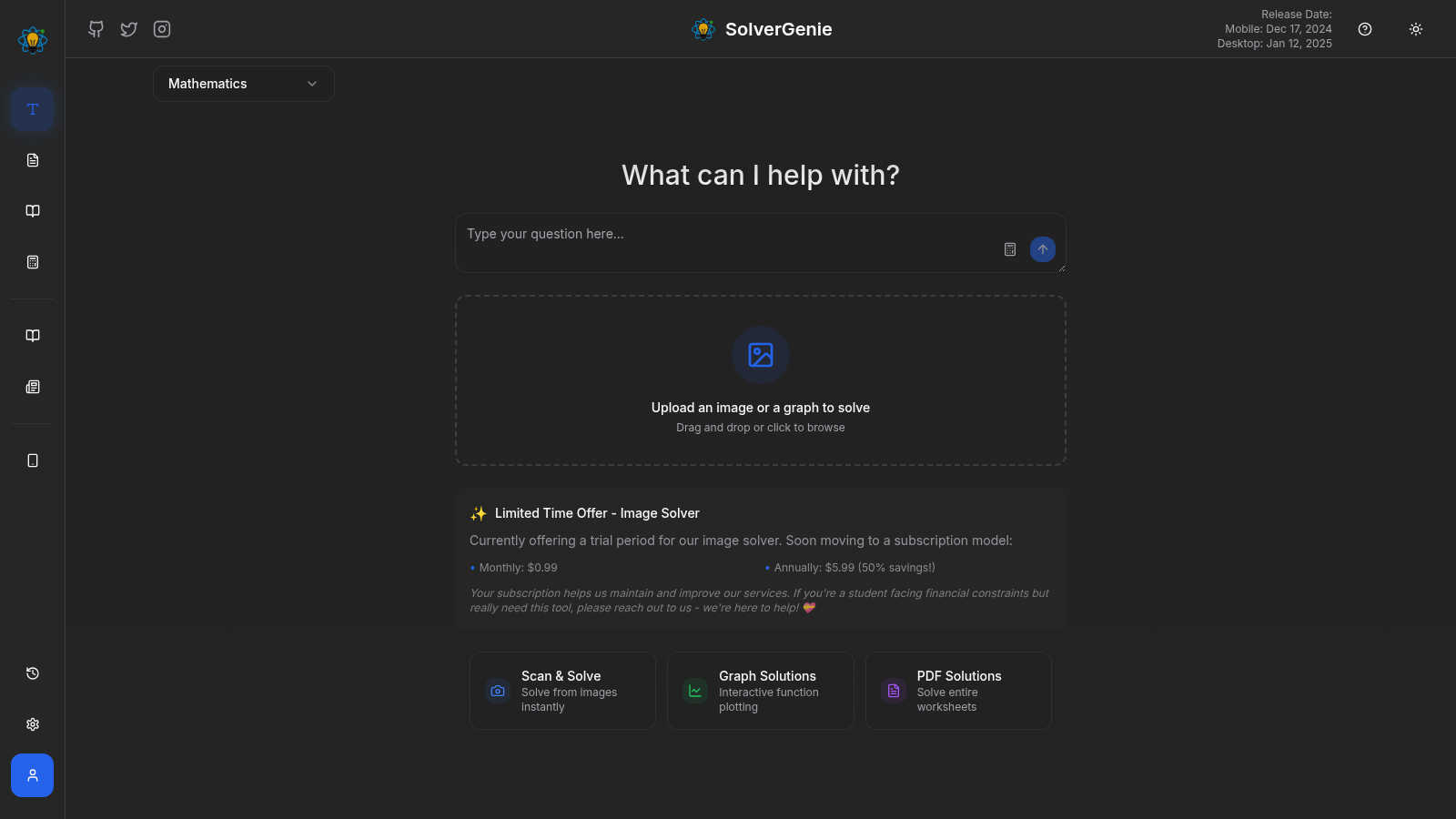The height and width of the screenshot is (819, 1456).
Task: Visit the Instagram link icon
Action: coord(162,29)
